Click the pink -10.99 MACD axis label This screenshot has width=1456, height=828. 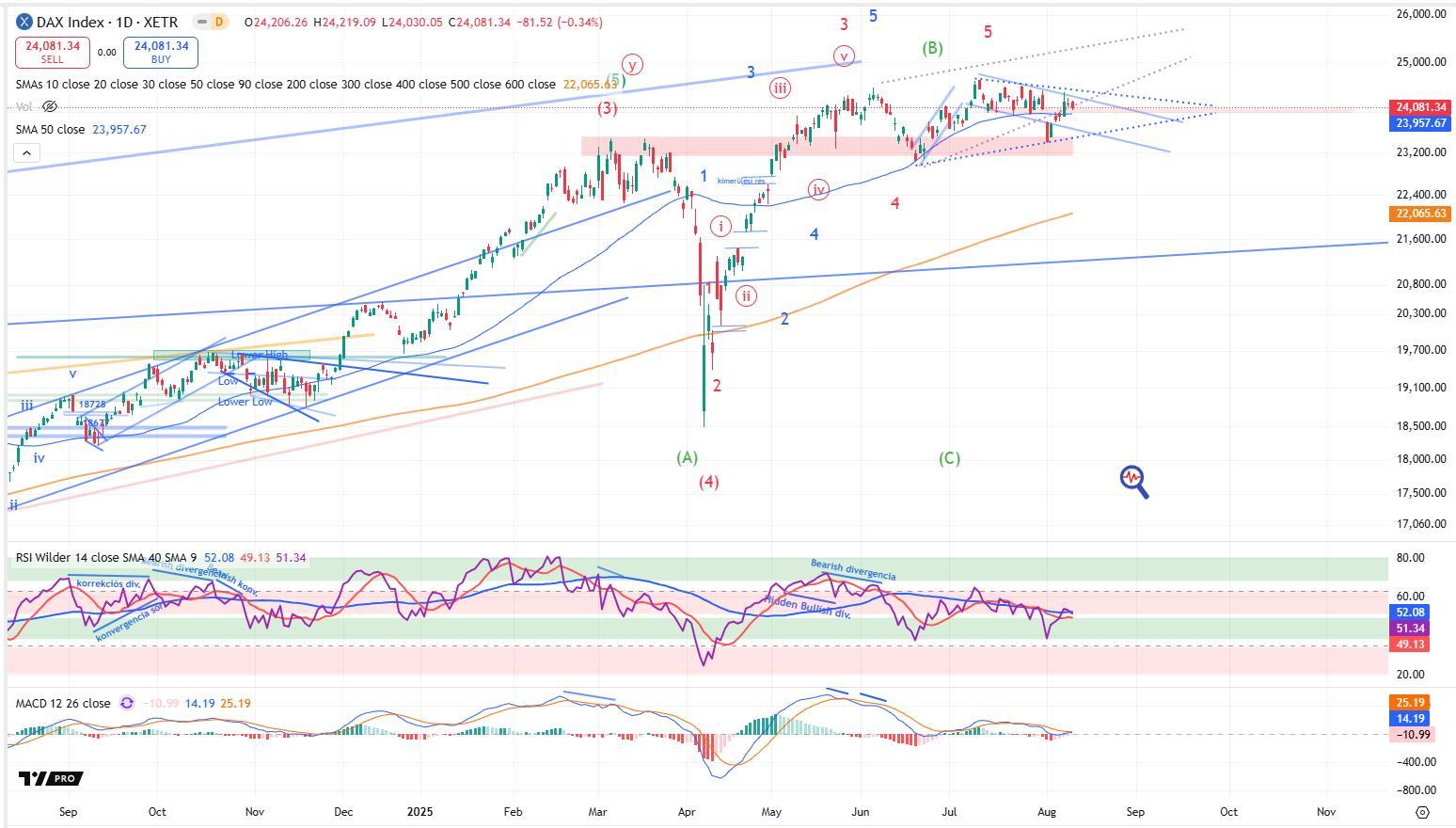click(1412, 734)
